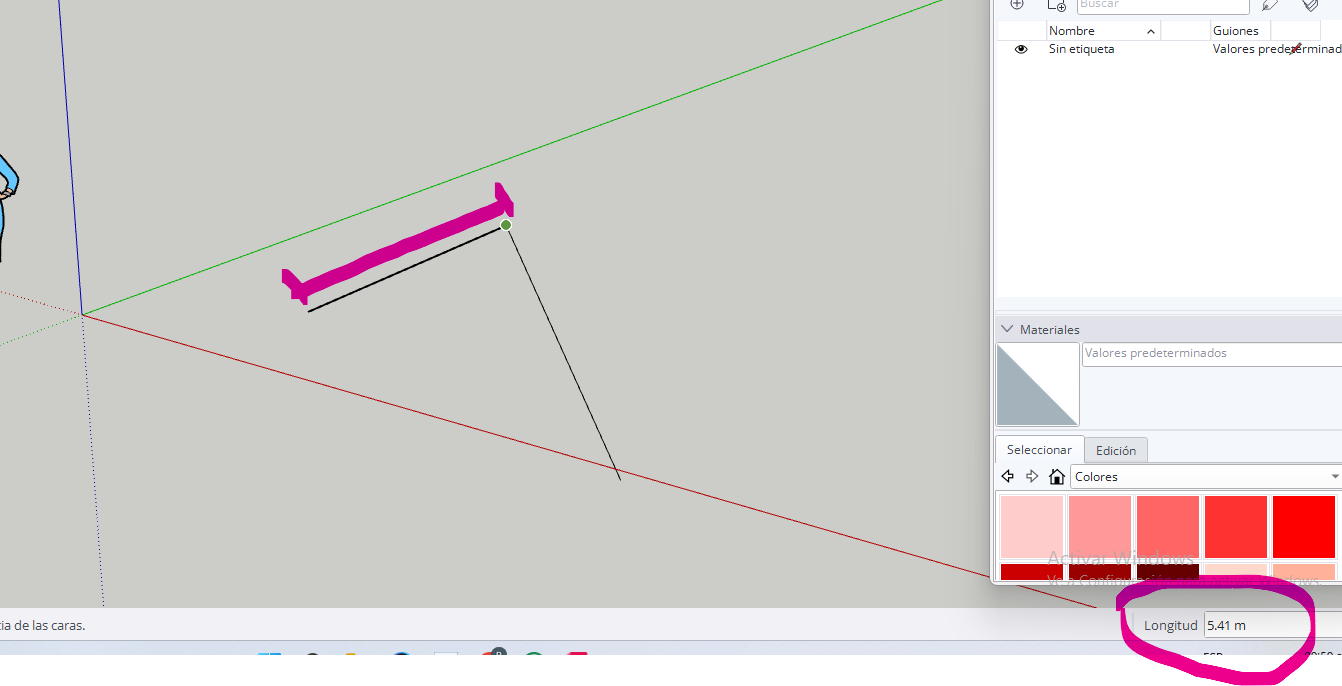Click the Longitud measurement field
1342x686 pixels.
(1255, 625)
